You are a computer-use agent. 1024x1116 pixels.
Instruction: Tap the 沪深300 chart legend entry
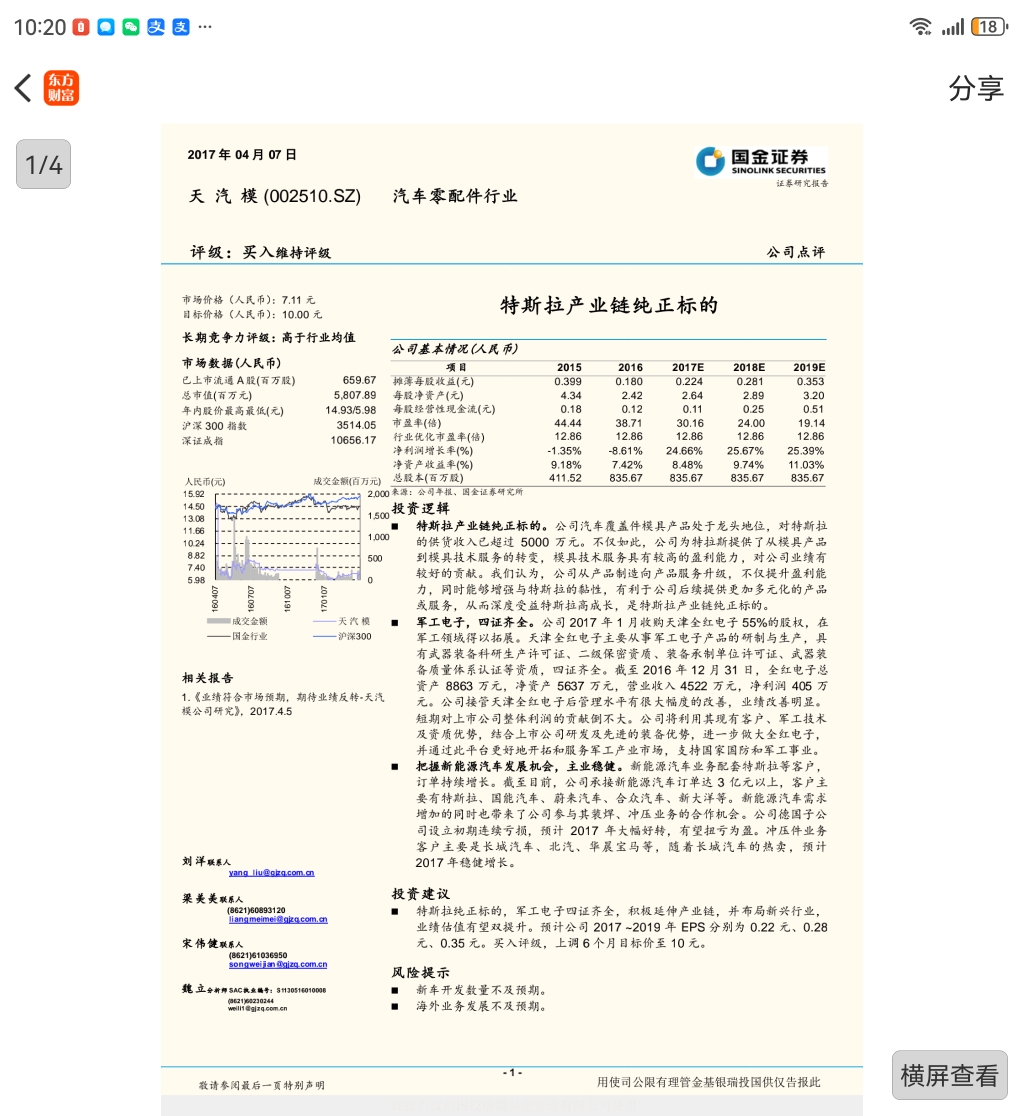342,636
